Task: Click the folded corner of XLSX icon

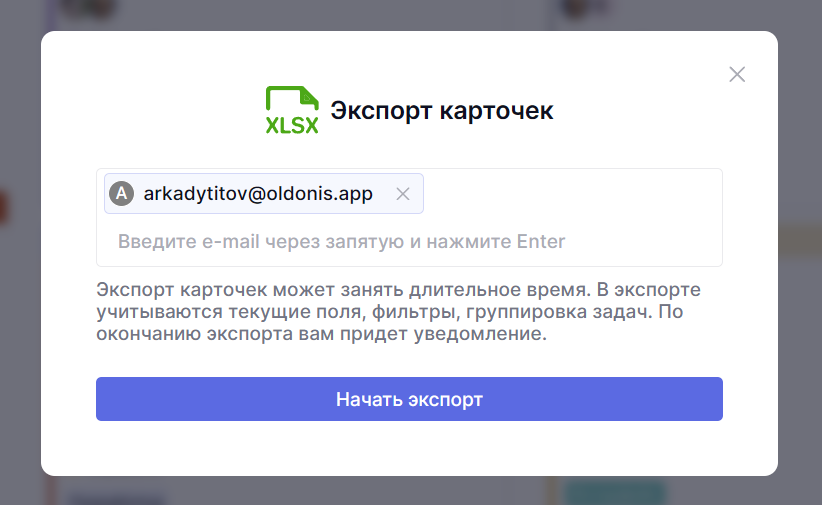Action: (310, 95)
